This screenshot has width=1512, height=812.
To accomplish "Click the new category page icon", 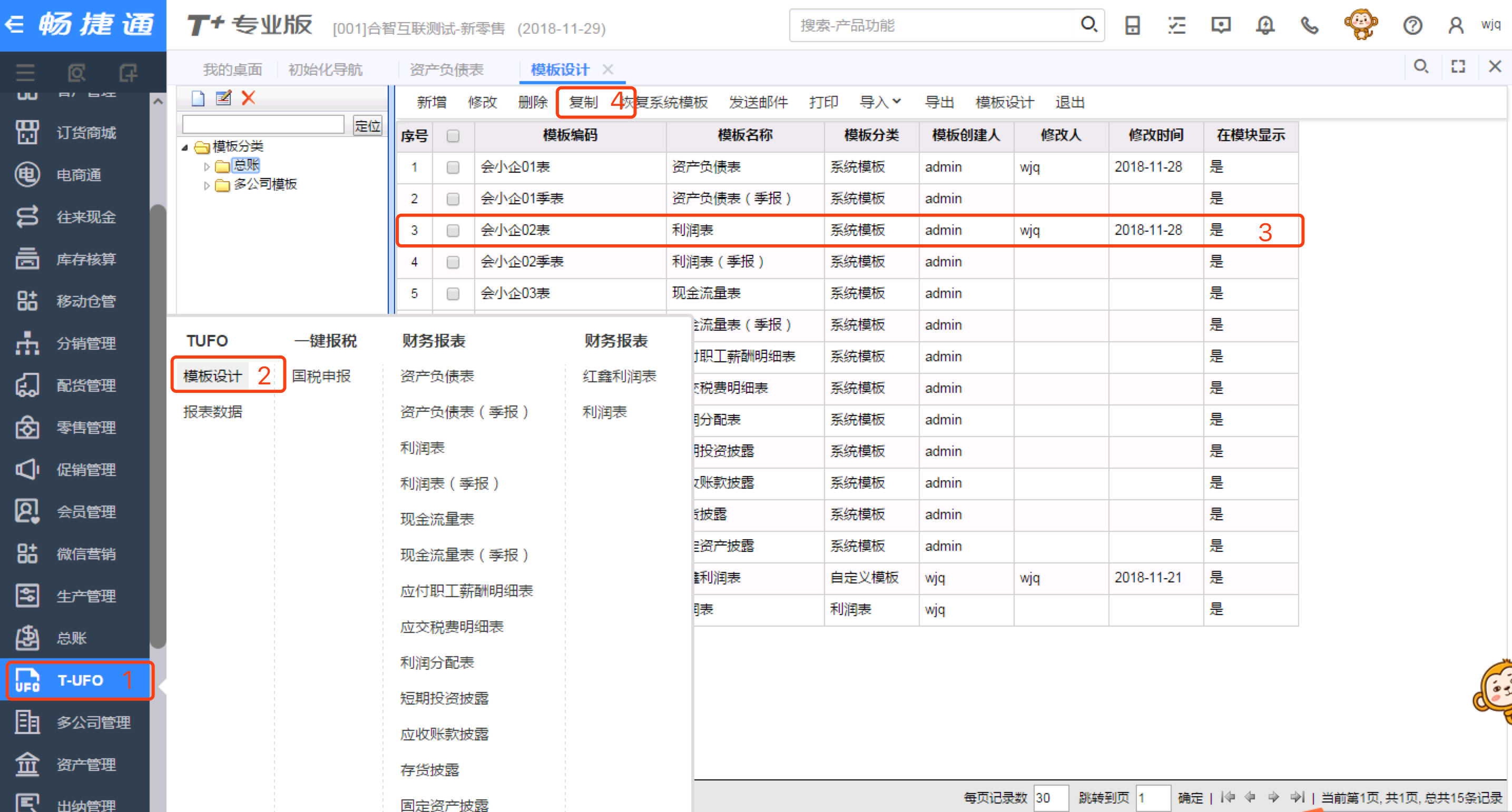I will coord(198,98).
